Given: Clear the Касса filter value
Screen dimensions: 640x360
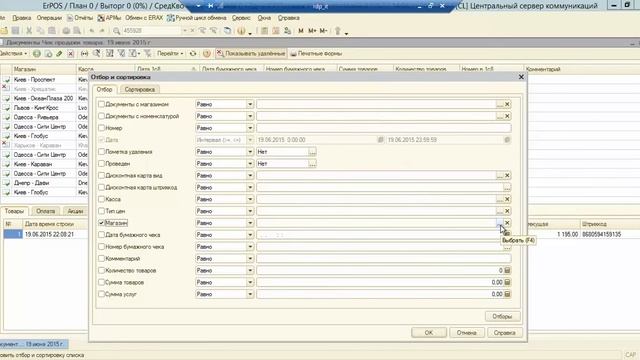Looking at the screenshot, I should pyautogui.click(x=507, y=199).
